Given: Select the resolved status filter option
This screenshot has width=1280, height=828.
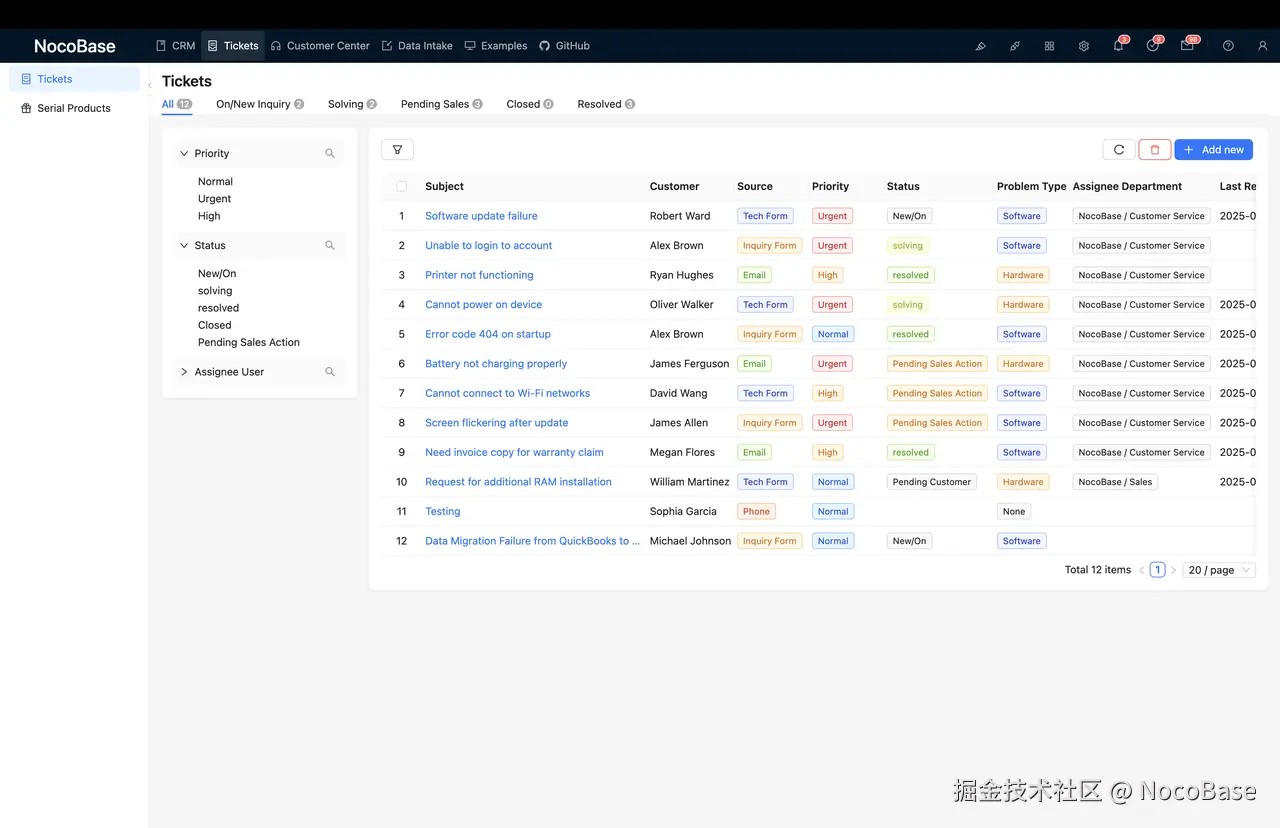Looking at the screenshot, I should (x=218, y=307).
